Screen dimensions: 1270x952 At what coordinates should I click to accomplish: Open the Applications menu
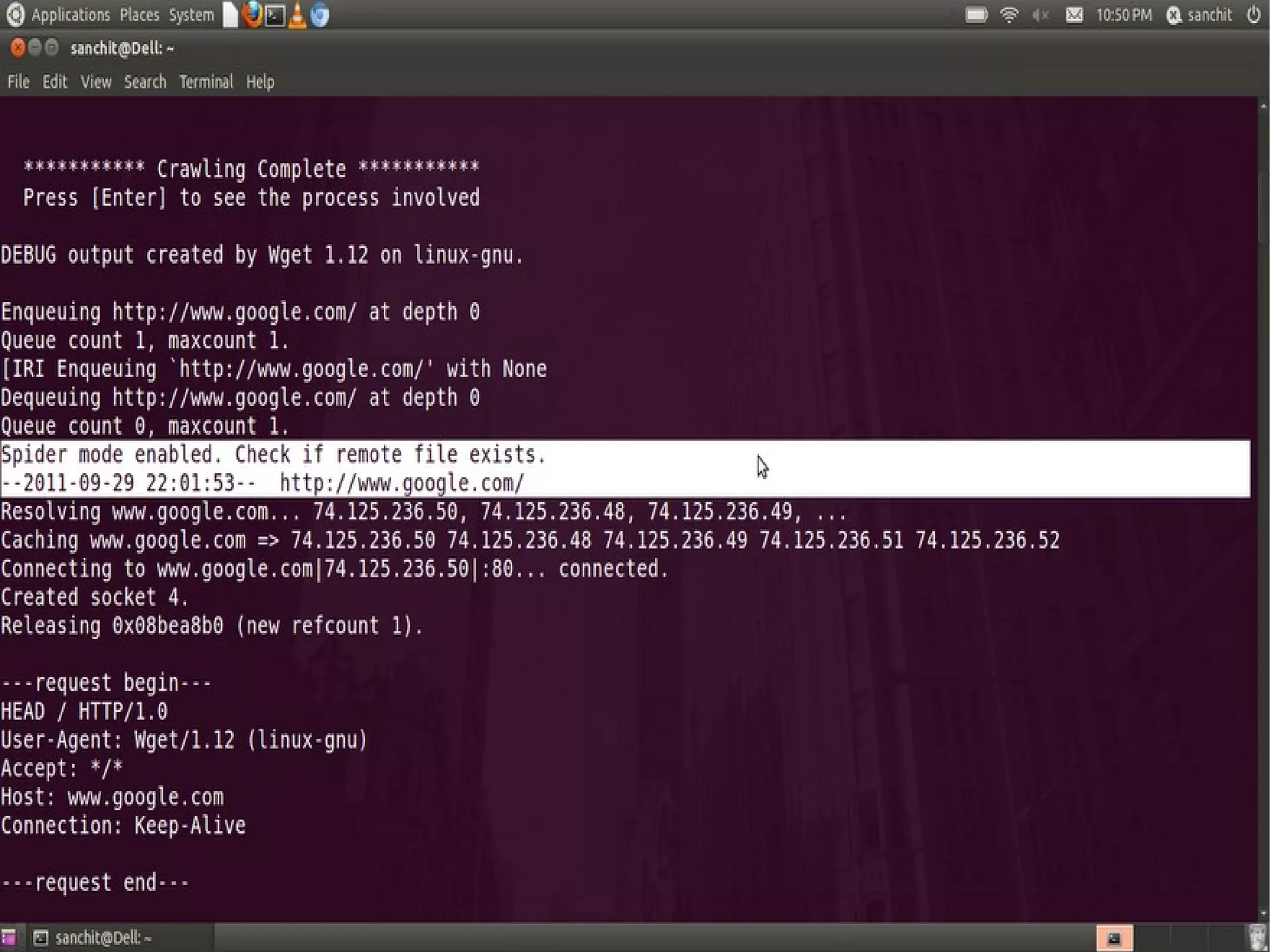tap(70, 15)
